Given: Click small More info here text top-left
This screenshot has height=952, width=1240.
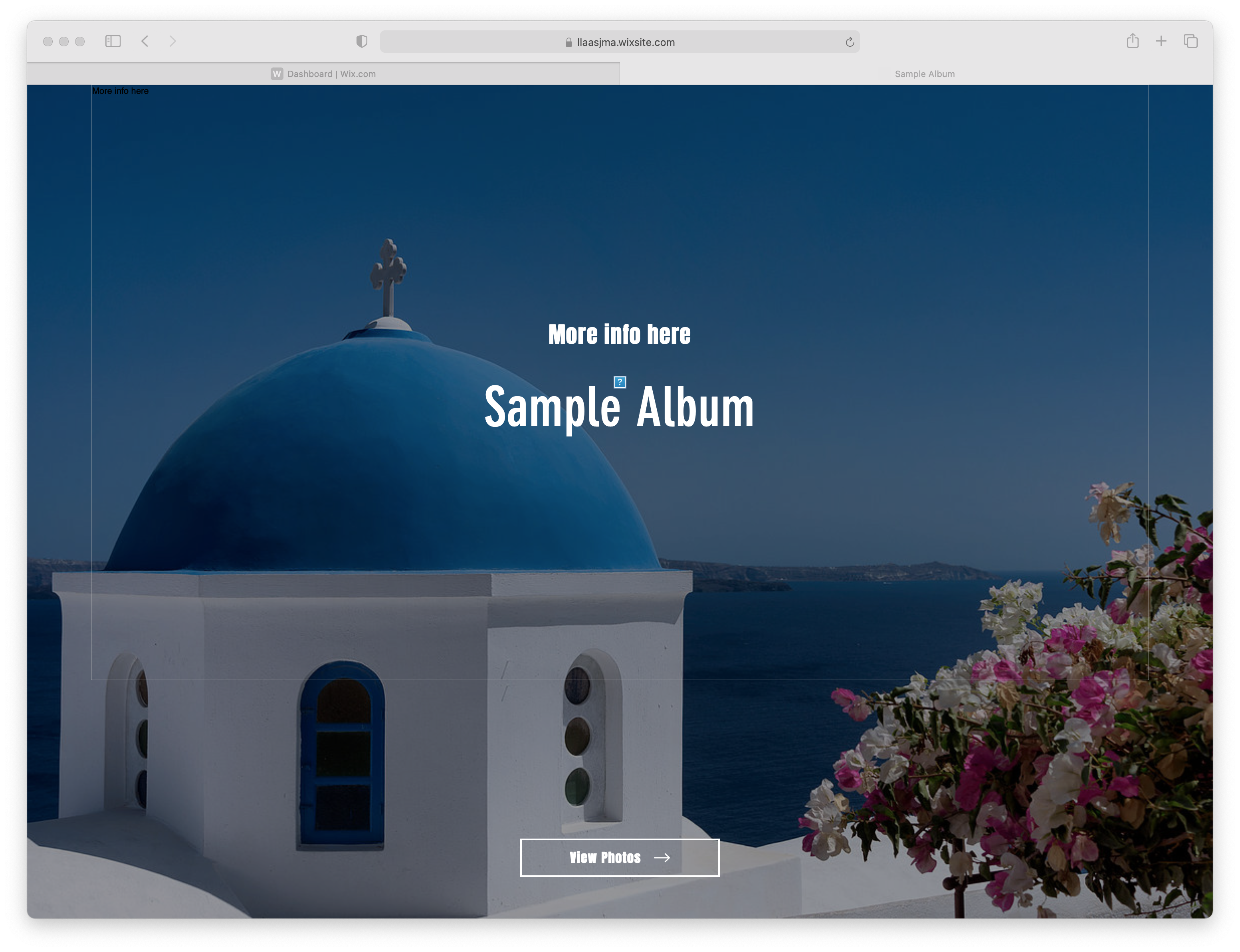Looking at the screenshot, I should [x=120, y=91].
